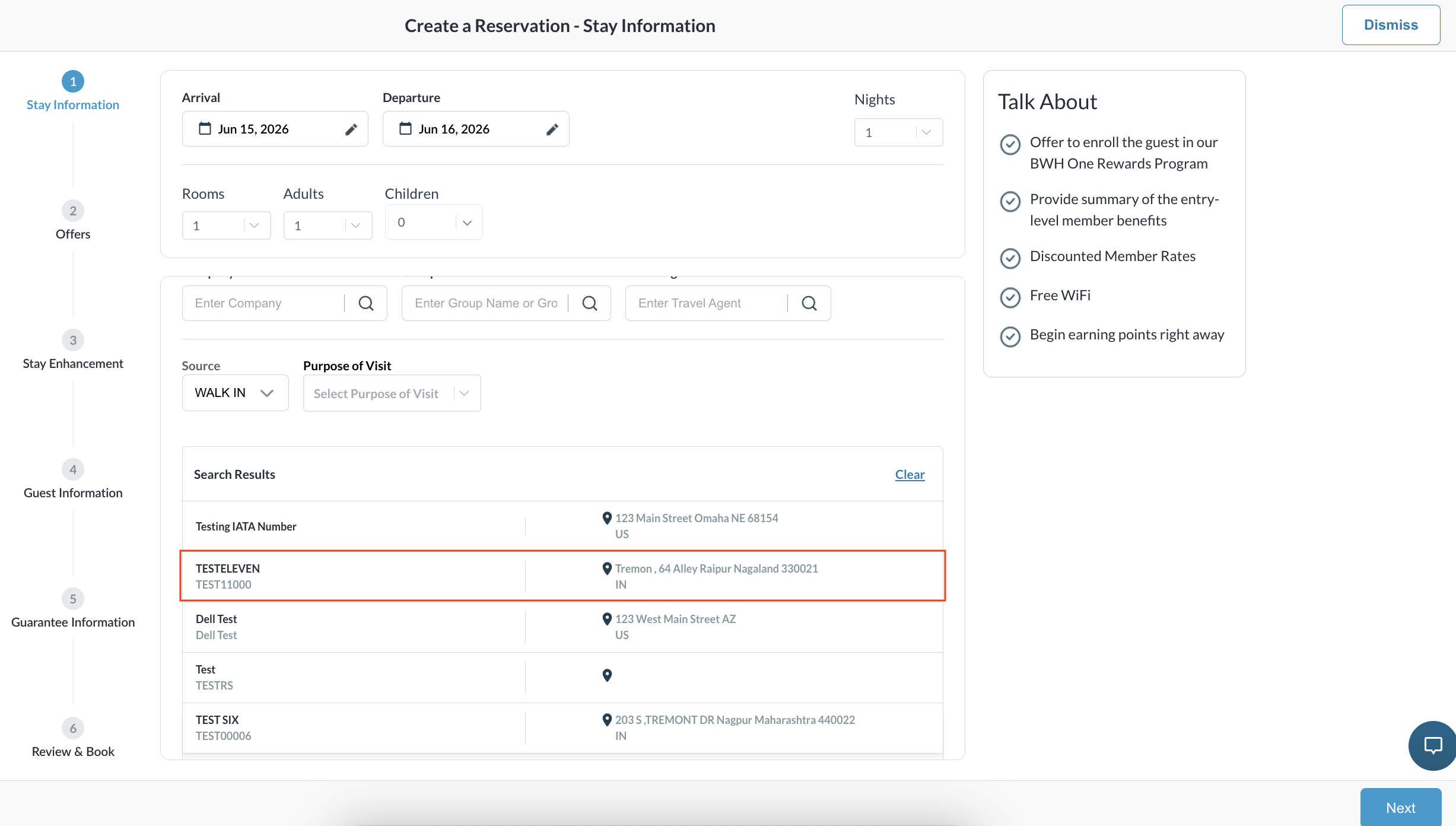This screenshot has height=826, width=1456.
Task: Open the Adults dropdown
Action: [x=328, y=225]
